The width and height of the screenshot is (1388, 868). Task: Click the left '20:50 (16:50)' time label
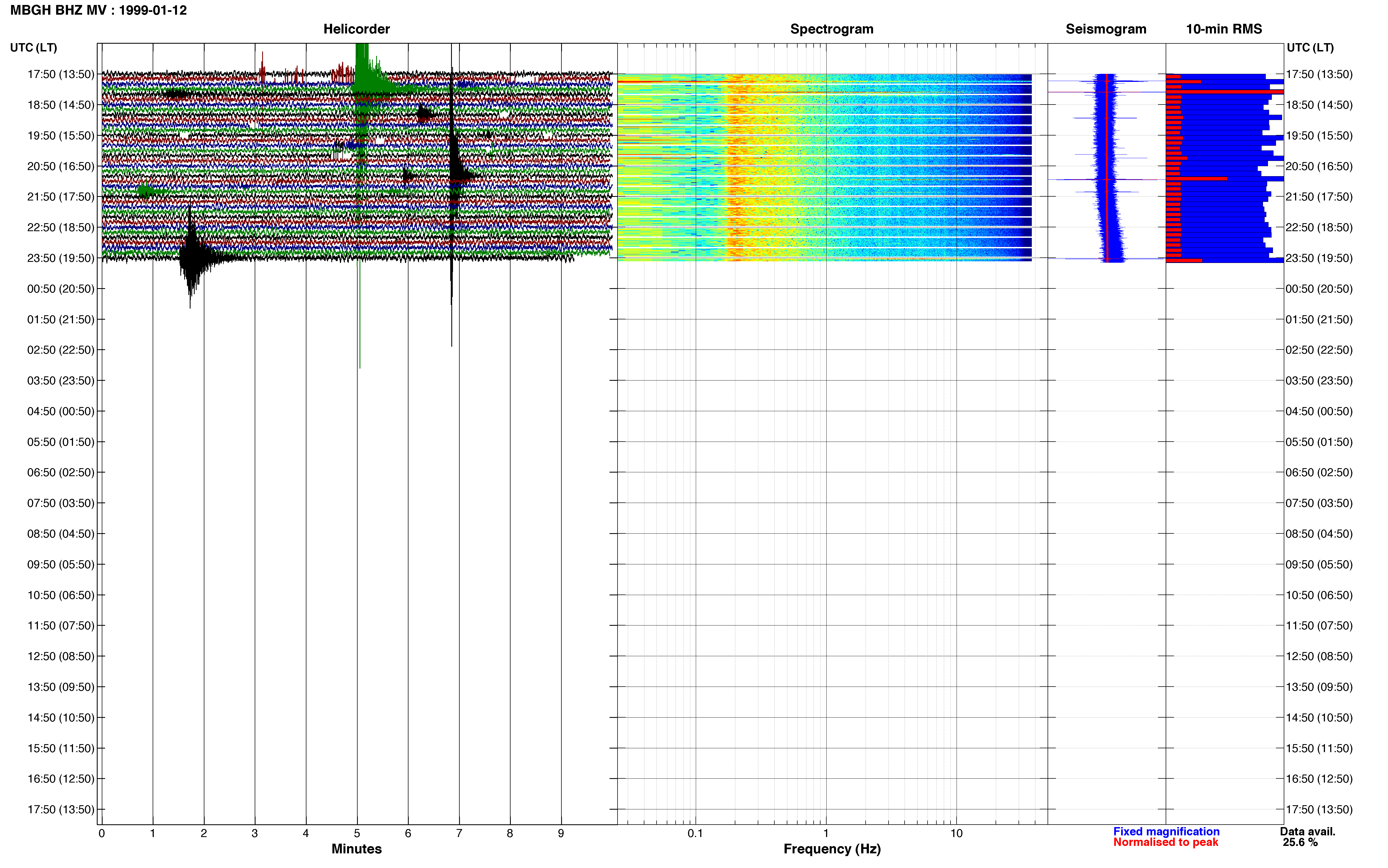click(x=61, y=166)
